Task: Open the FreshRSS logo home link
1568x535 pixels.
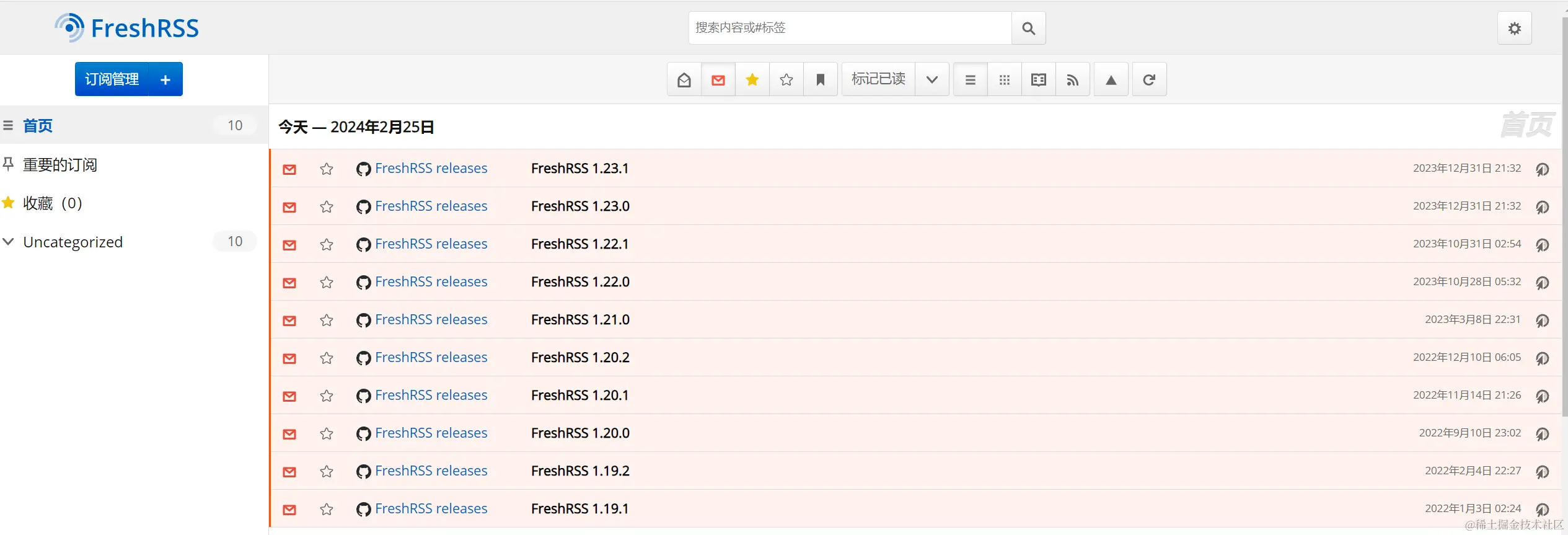Action: (126, 28)
